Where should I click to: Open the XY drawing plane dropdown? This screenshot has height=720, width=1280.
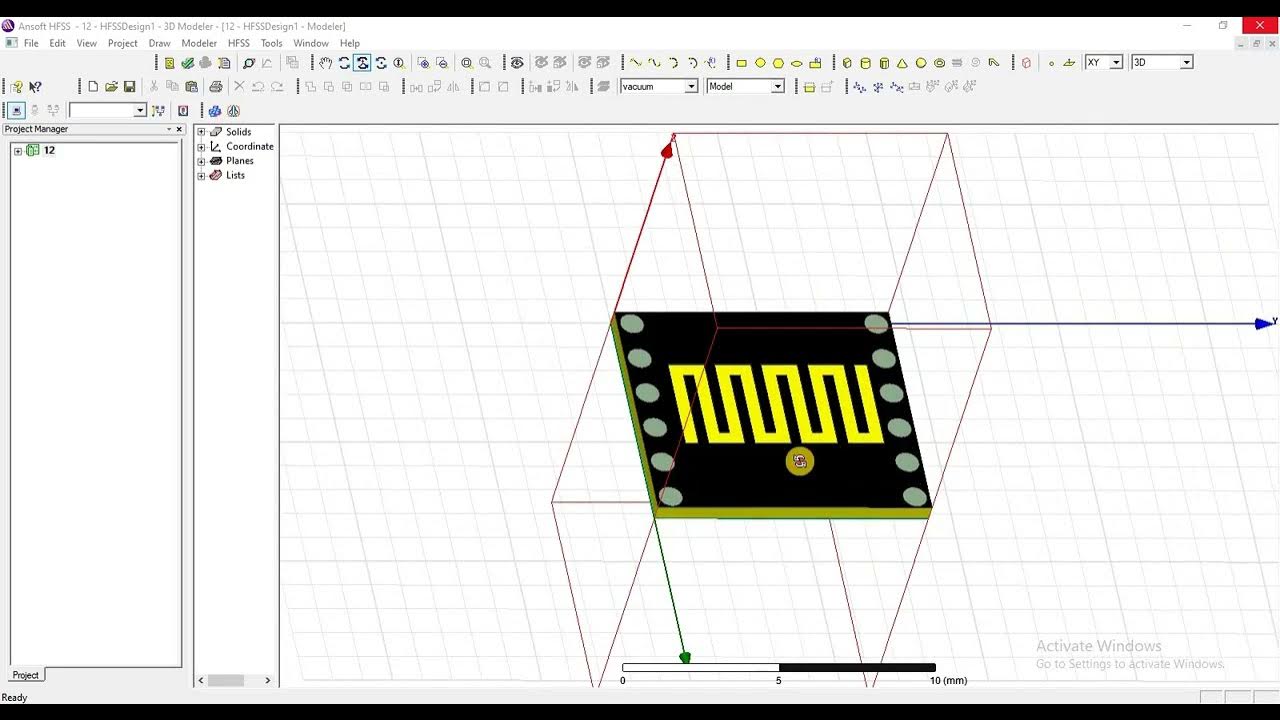coord(1116,62)
